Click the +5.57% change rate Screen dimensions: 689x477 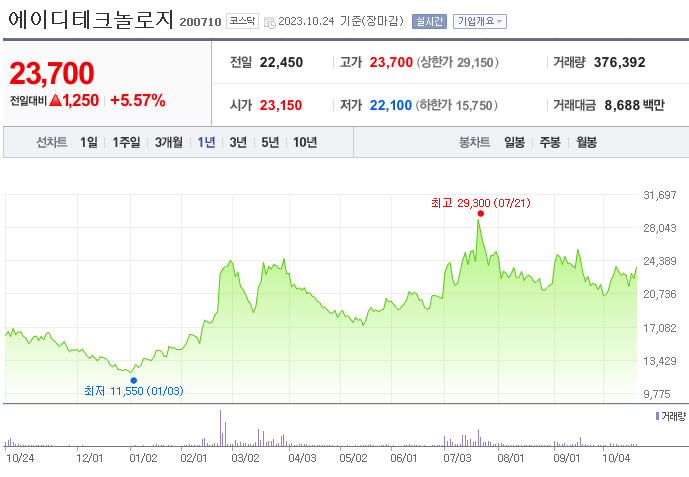(x=138, y=101)
